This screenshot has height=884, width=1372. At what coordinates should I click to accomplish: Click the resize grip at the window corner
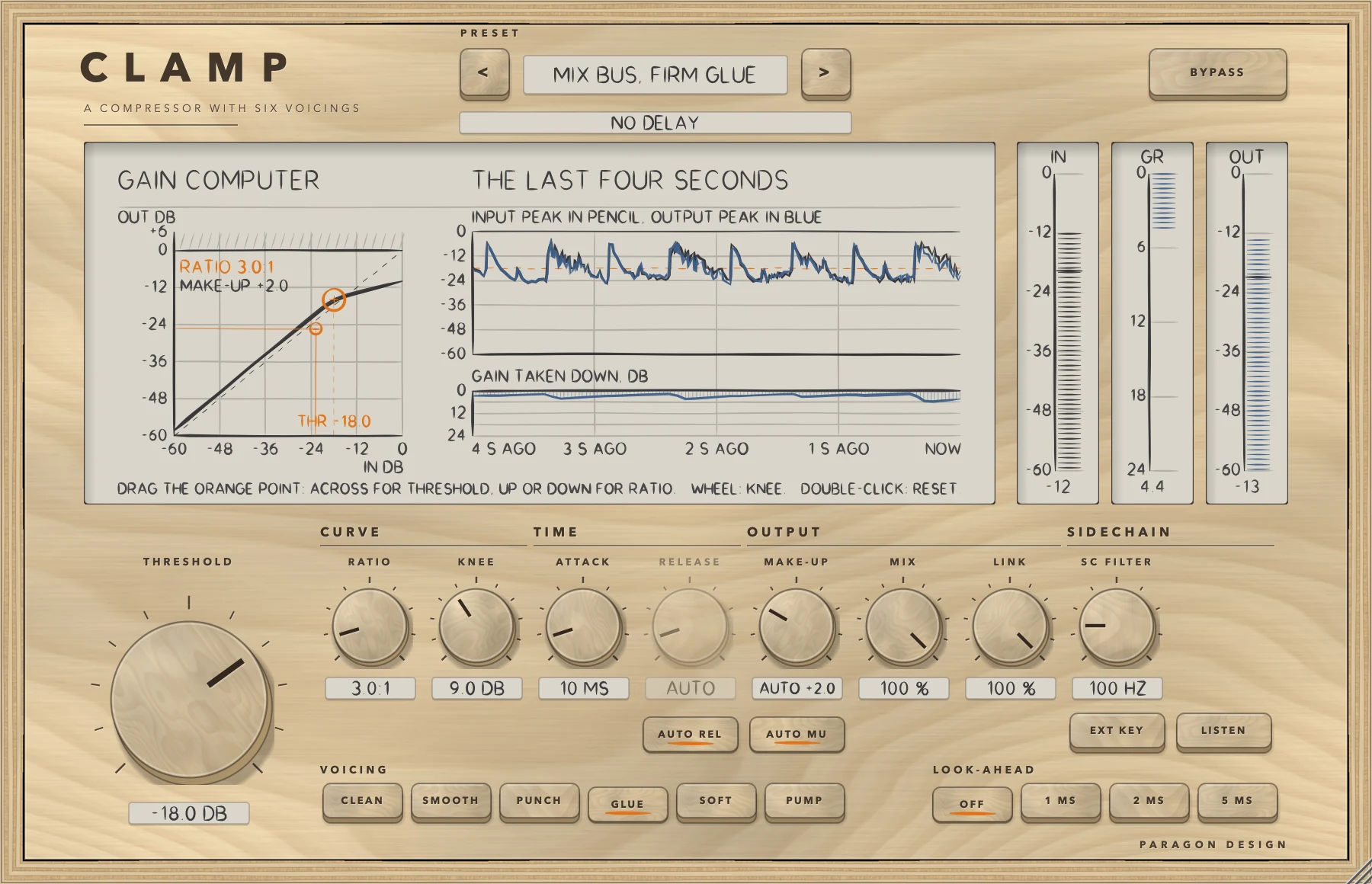[x=1358, y=871]
